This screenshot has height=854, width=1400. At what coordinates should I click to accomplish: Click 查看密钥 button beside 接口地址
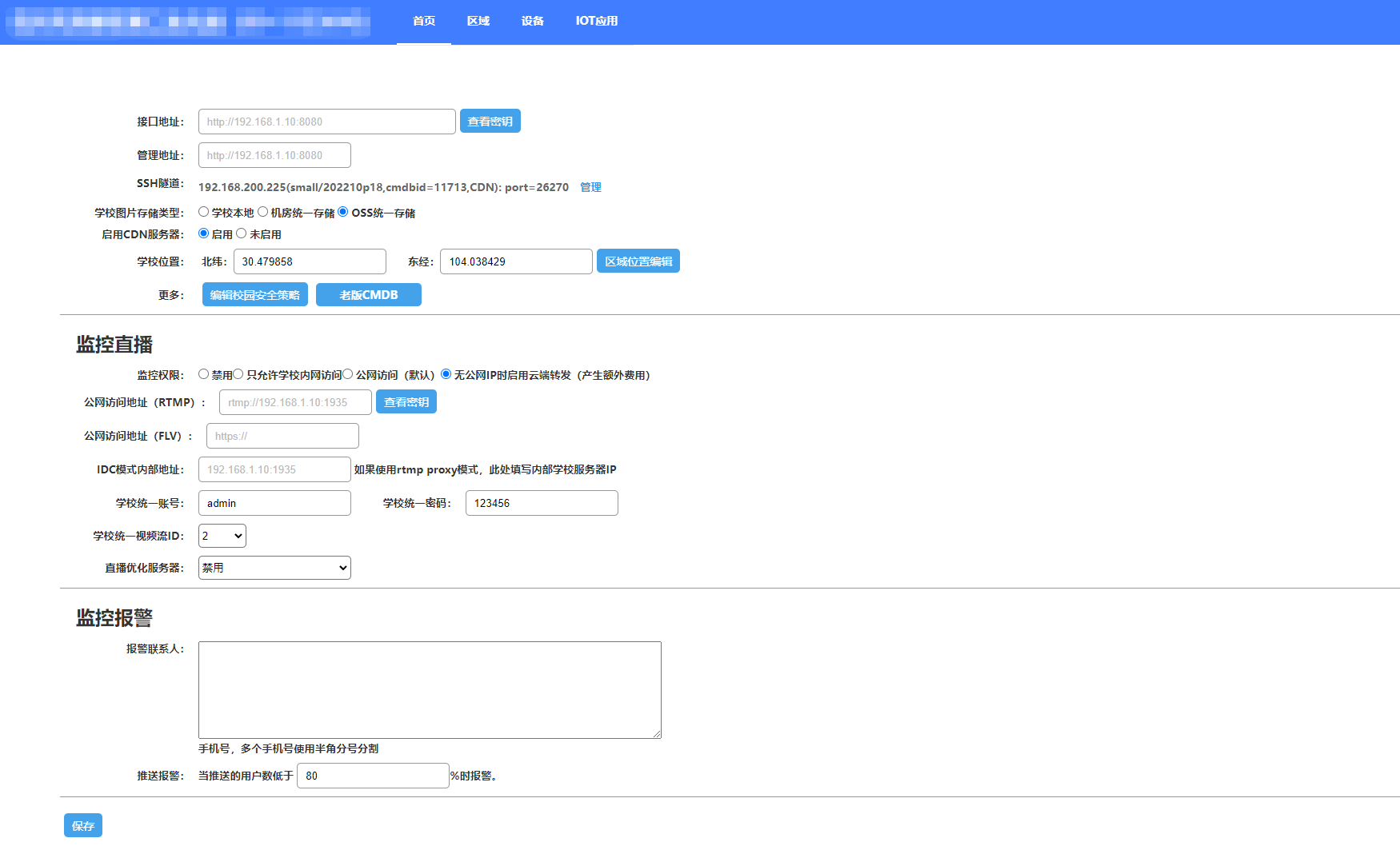pyautogui.click(x=490, y=122)
